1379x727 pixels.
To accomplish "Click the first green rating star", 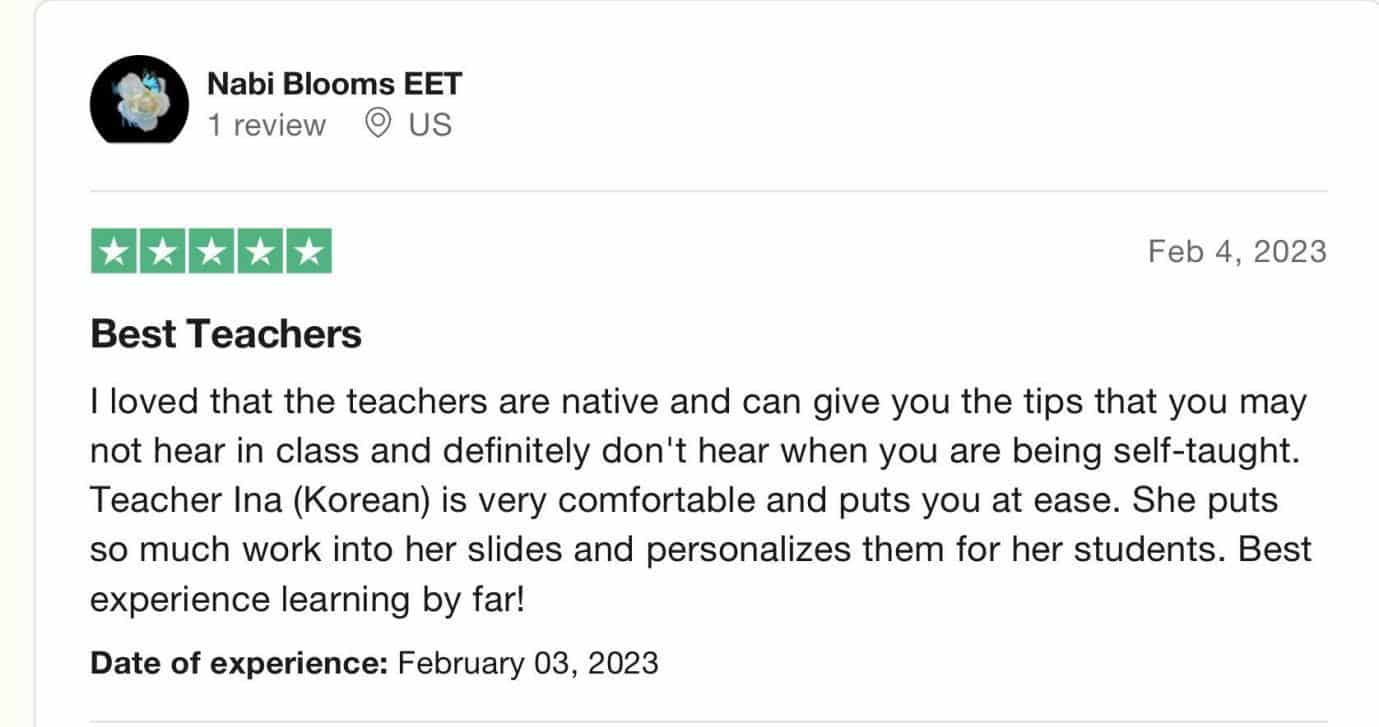I will pos(114,252).
